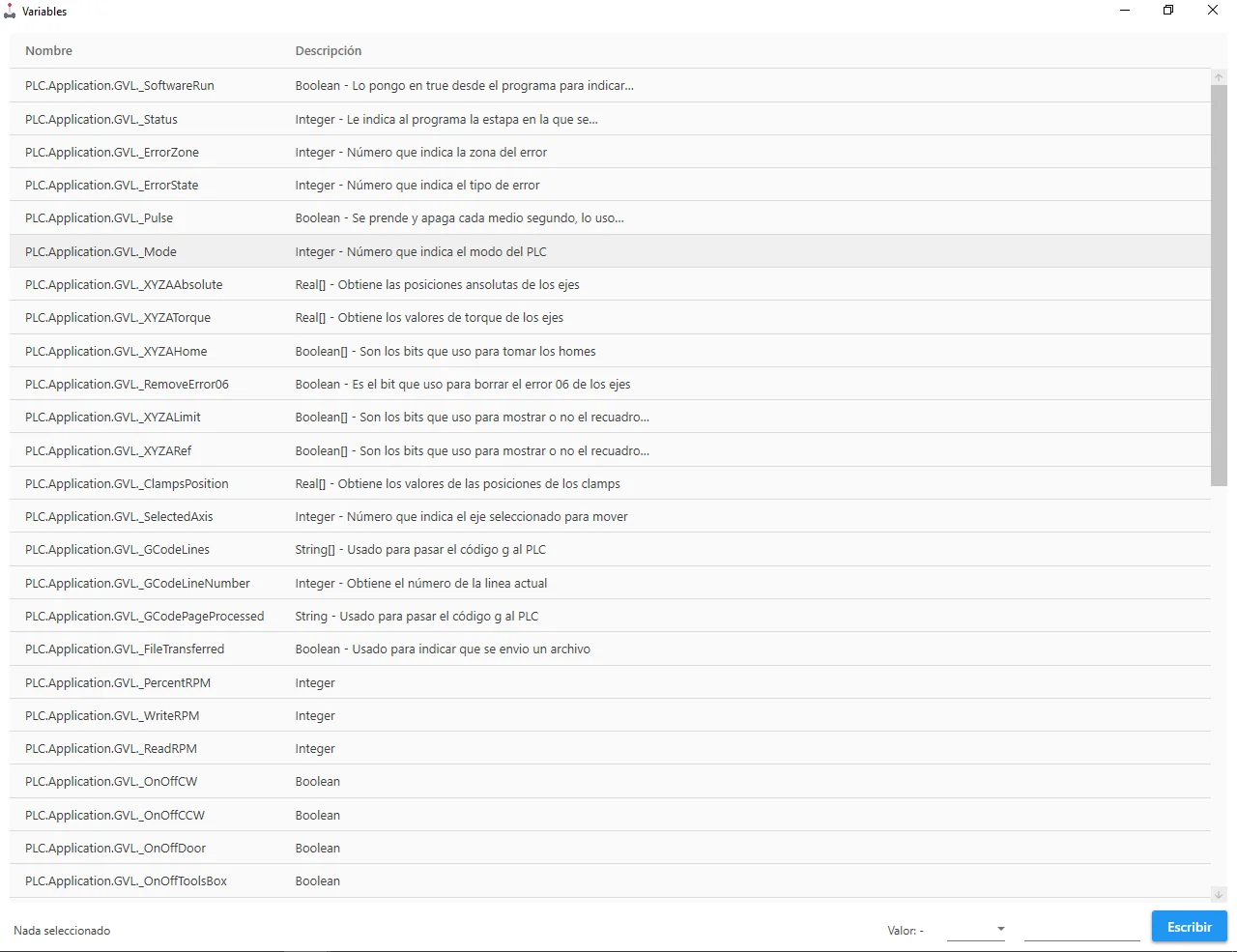Sort by the Nombre column header
This screenshot has height=952, width=1237.
[49, 51]
